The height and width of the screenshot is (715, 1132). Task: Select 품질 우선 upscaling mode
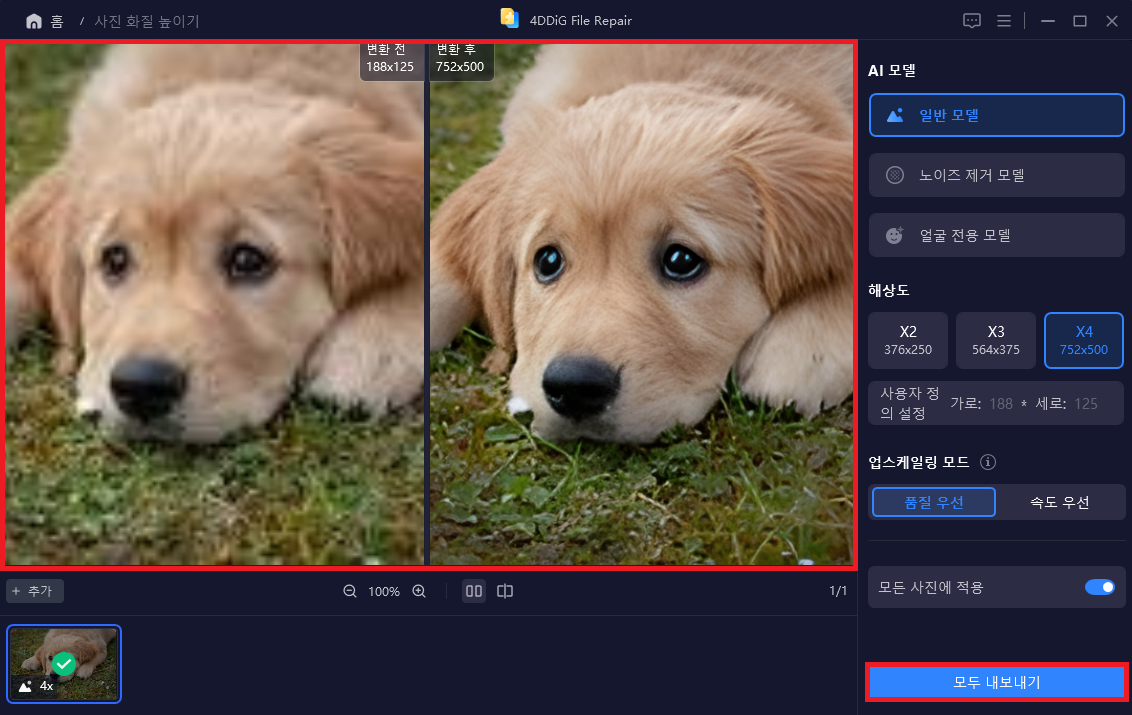(x=933, y=502)
